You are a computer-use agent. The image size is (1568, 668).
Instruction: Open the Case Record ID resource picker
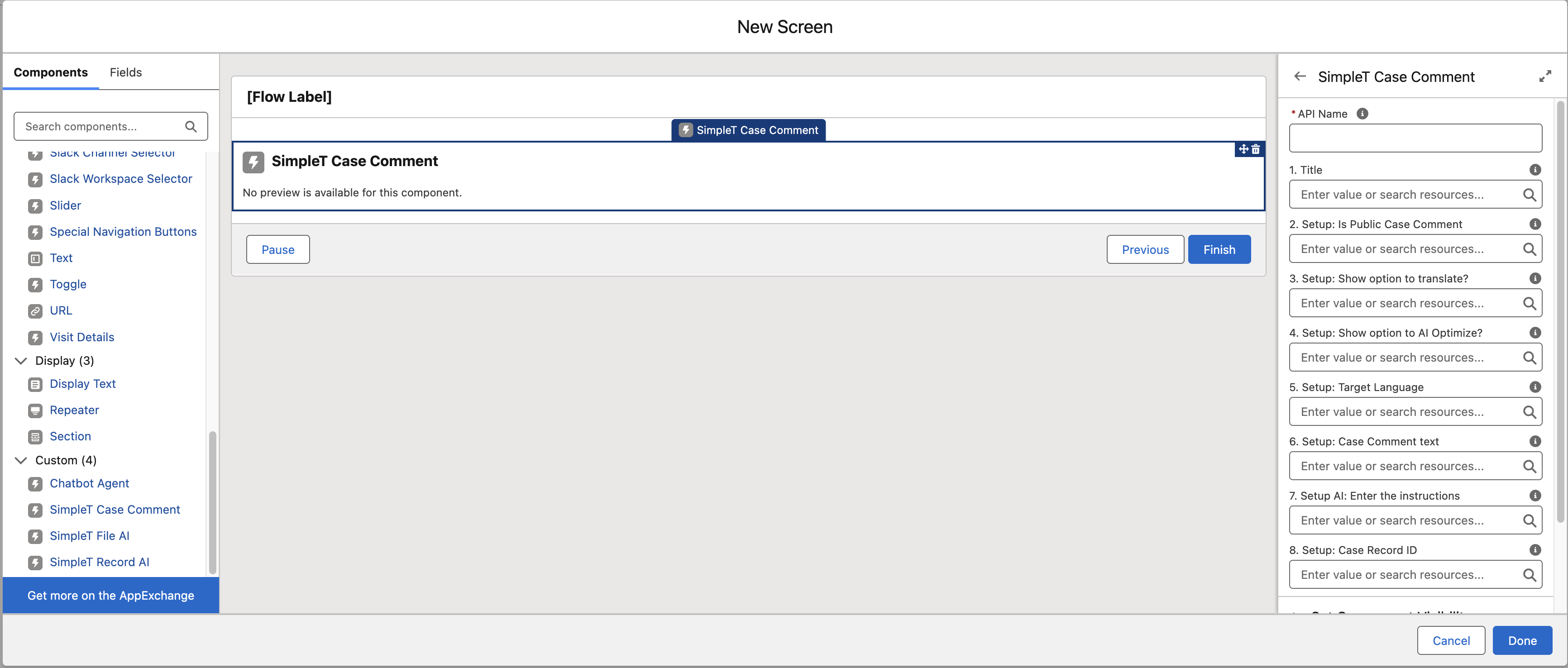[1415, 575]
